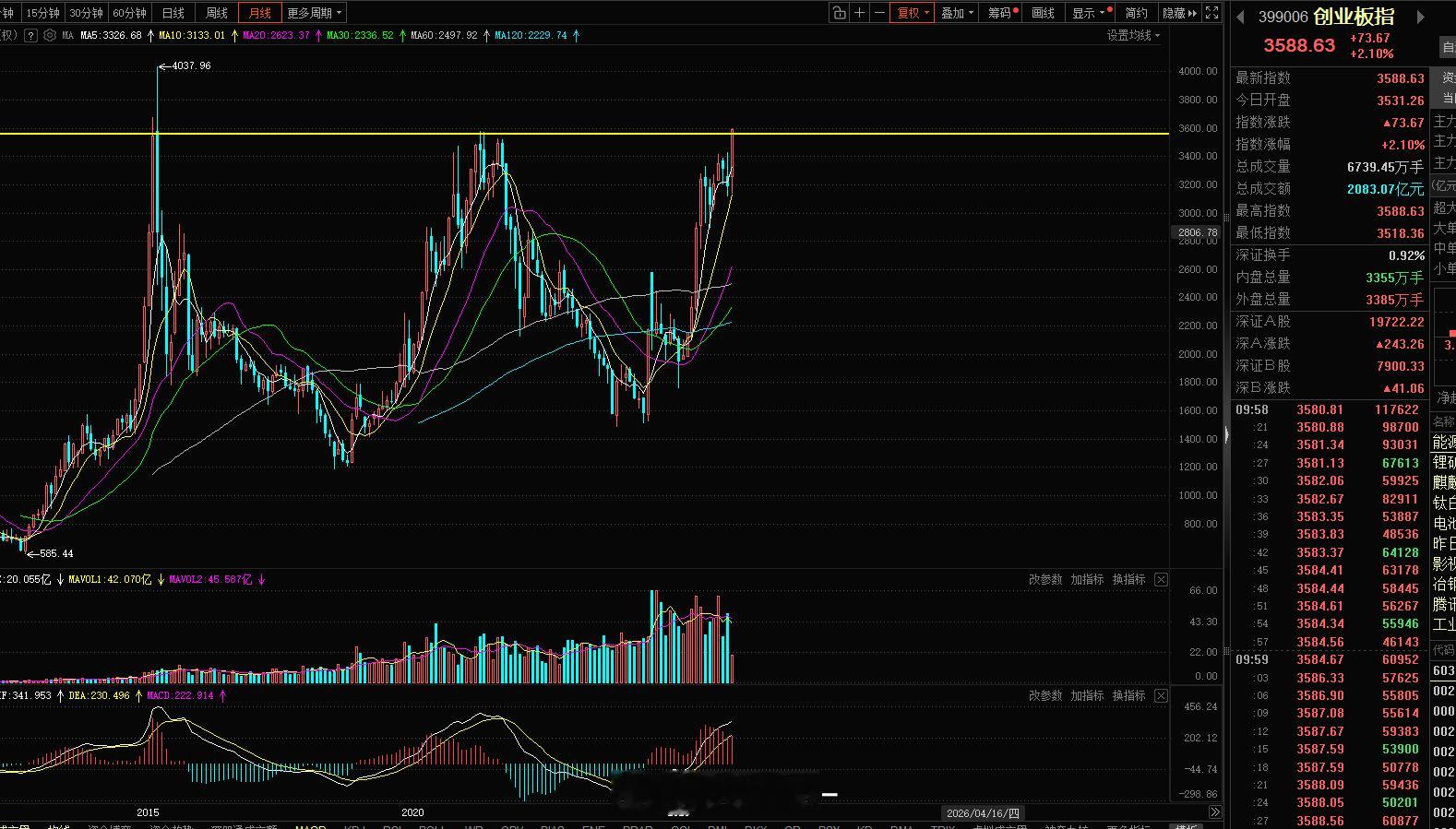The width and height of the screenshot is (1456, 829).
Task: Click the 总成交额 value 2083.07亿元
Action: (x=1385, y=189)
